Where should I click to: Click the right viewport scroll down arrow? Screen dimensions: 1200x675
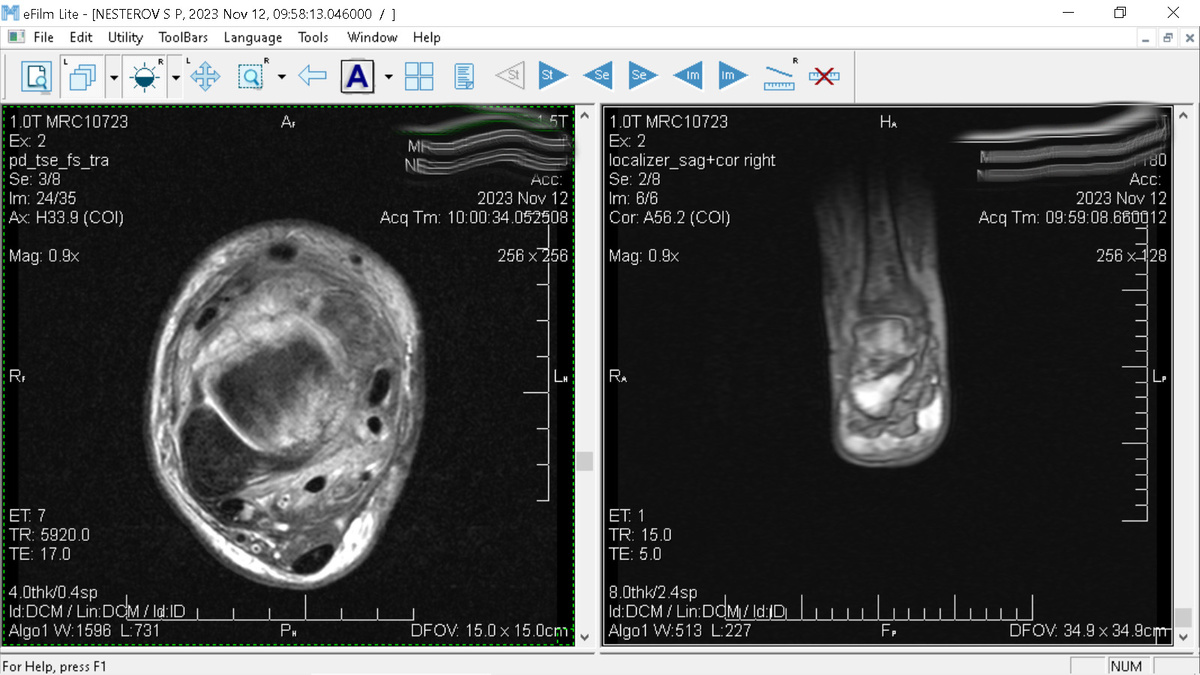click(1184, 637)
